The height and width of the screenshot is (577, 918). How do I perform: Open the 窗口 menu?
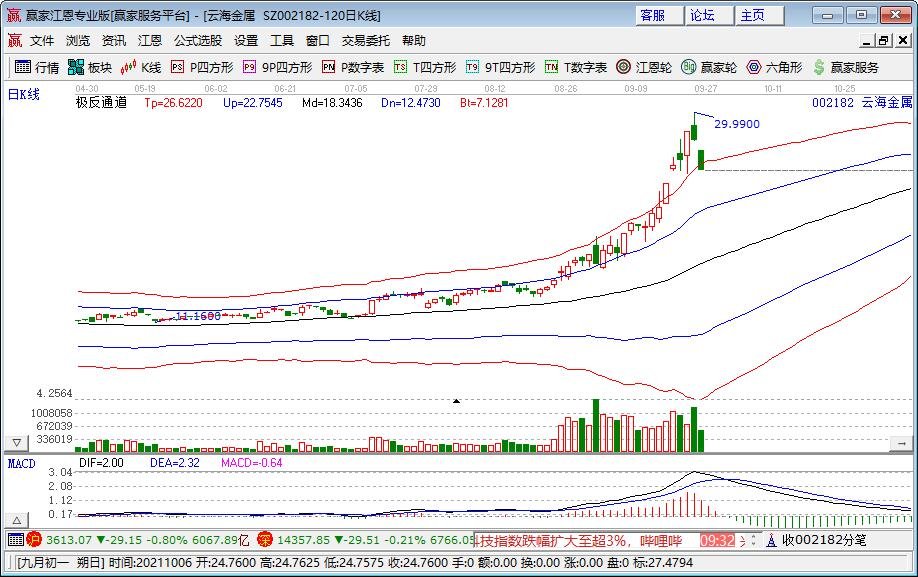pyautogui.click(x=318, y=40)
